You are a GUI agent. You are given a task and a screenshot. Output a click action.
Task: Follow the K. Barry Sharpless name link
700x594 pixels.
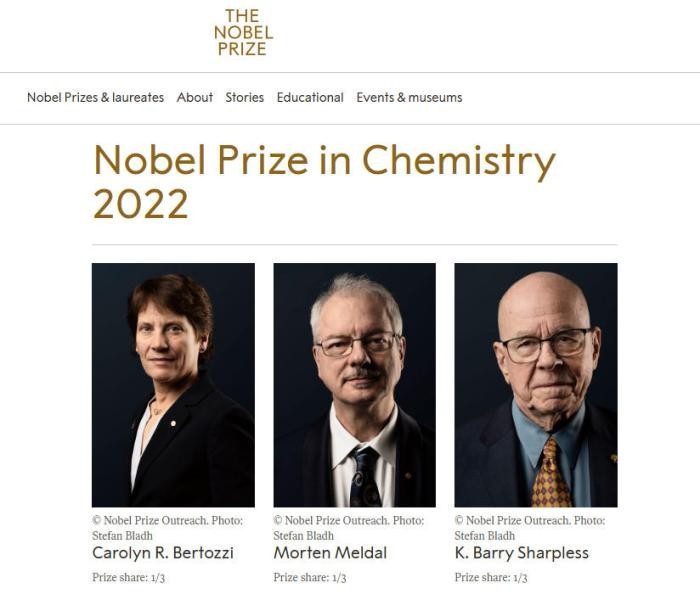pyautogui.click(x=521, y=553)
